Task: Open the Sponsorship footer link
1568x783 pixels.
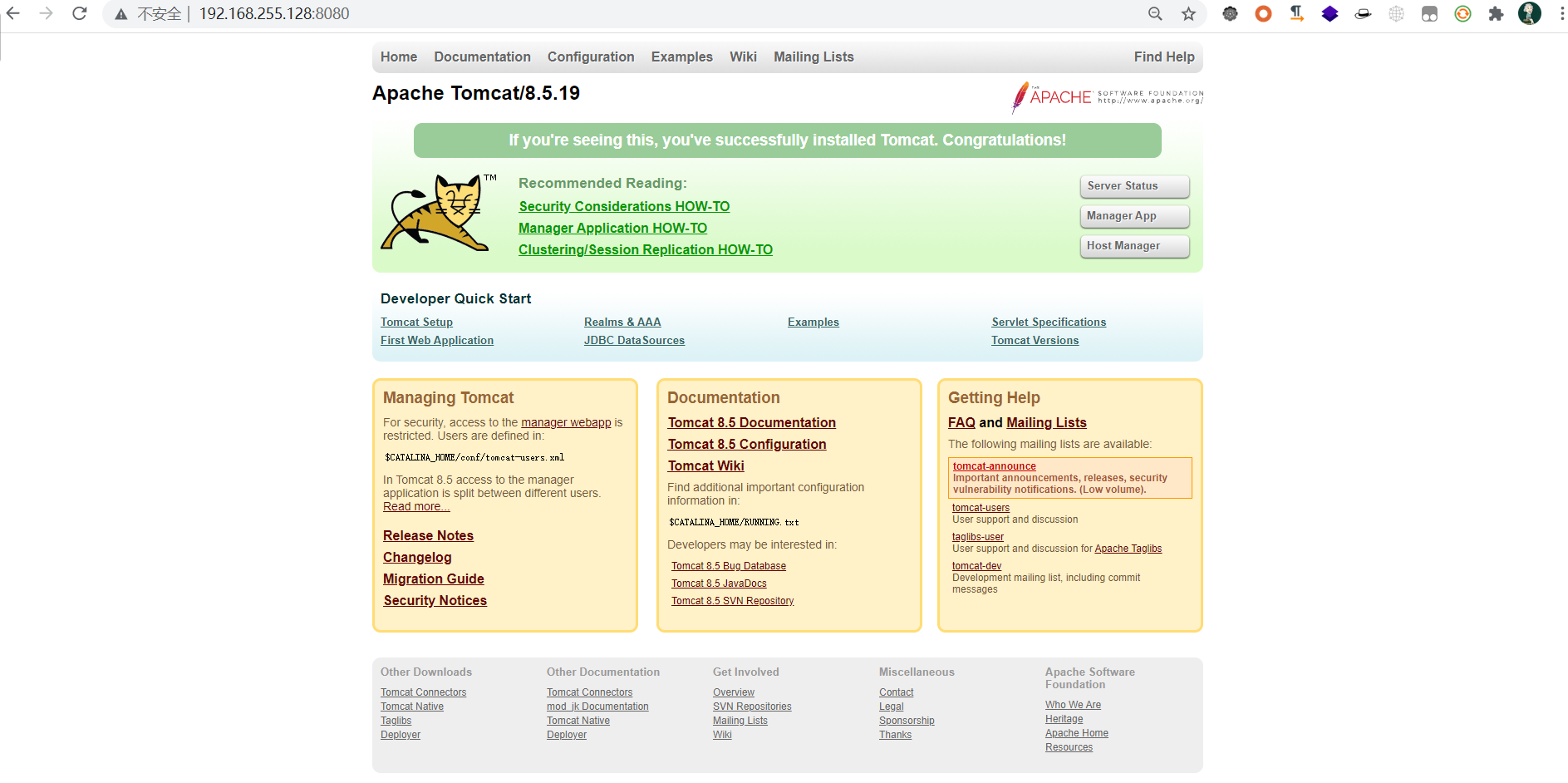Action: point(907,721)
